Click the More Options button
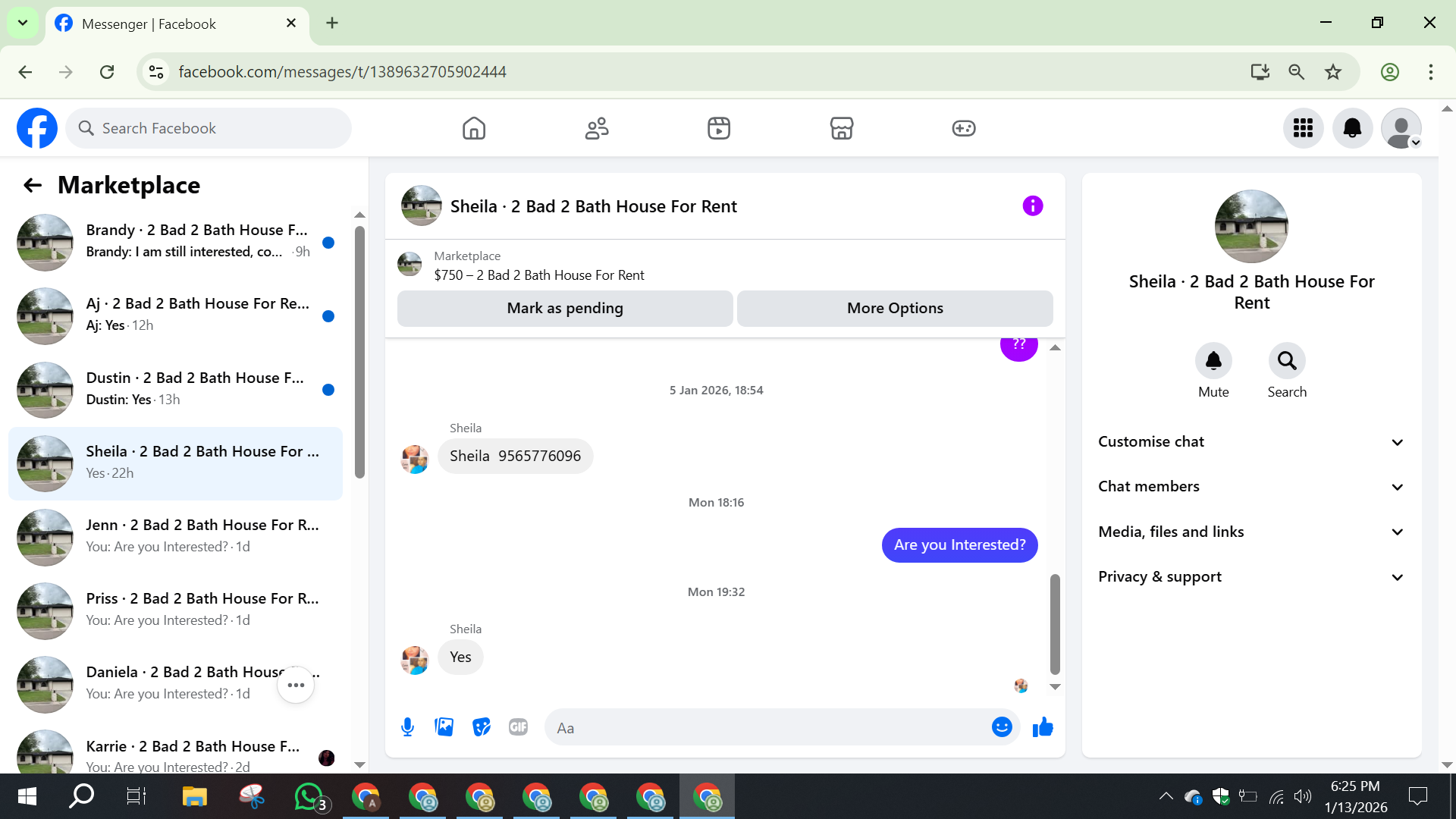Viewport: 1456px width, 819px height. 895,309
